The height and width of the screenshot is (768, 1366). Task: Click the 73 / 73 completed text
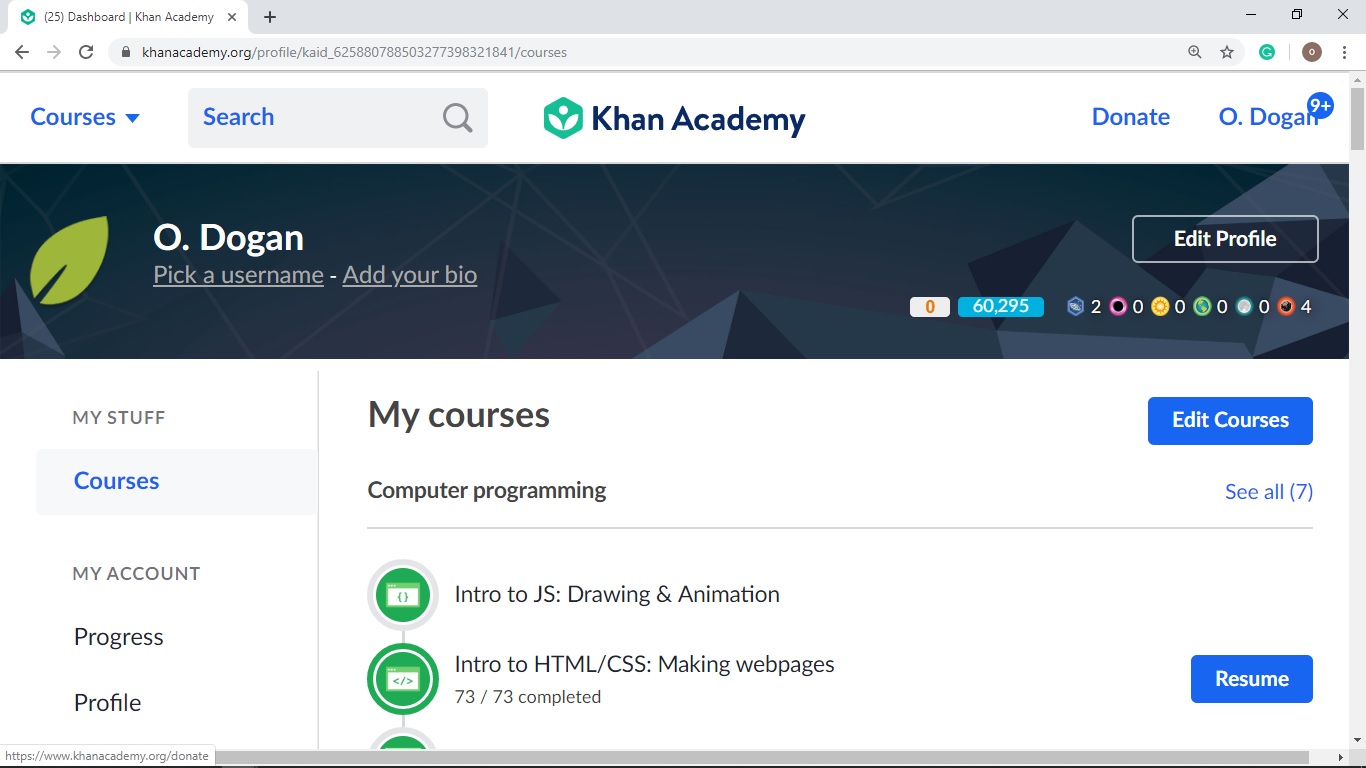click(x=528, y=697)
